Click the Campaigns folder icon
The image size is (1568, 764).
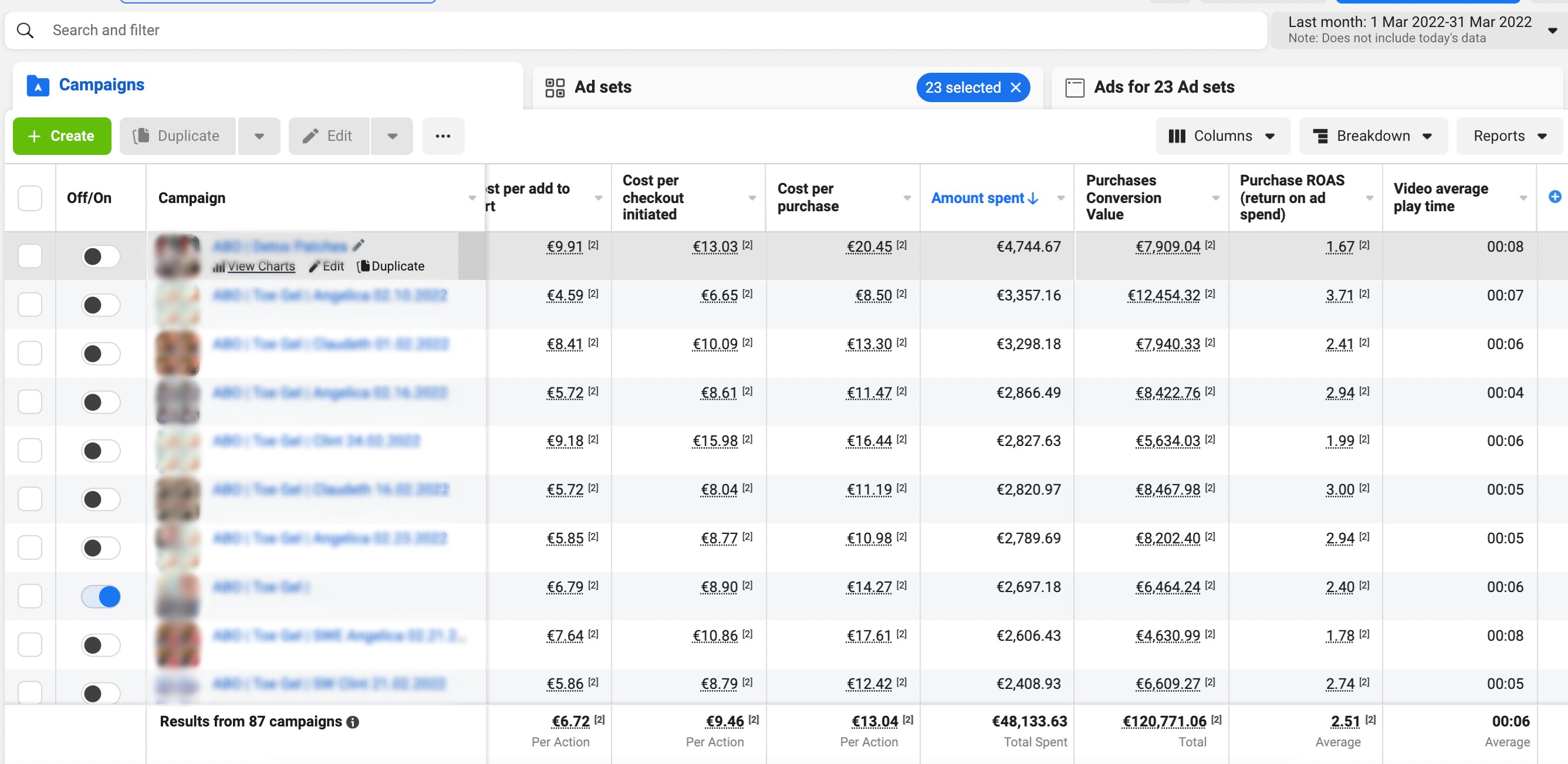38,85
